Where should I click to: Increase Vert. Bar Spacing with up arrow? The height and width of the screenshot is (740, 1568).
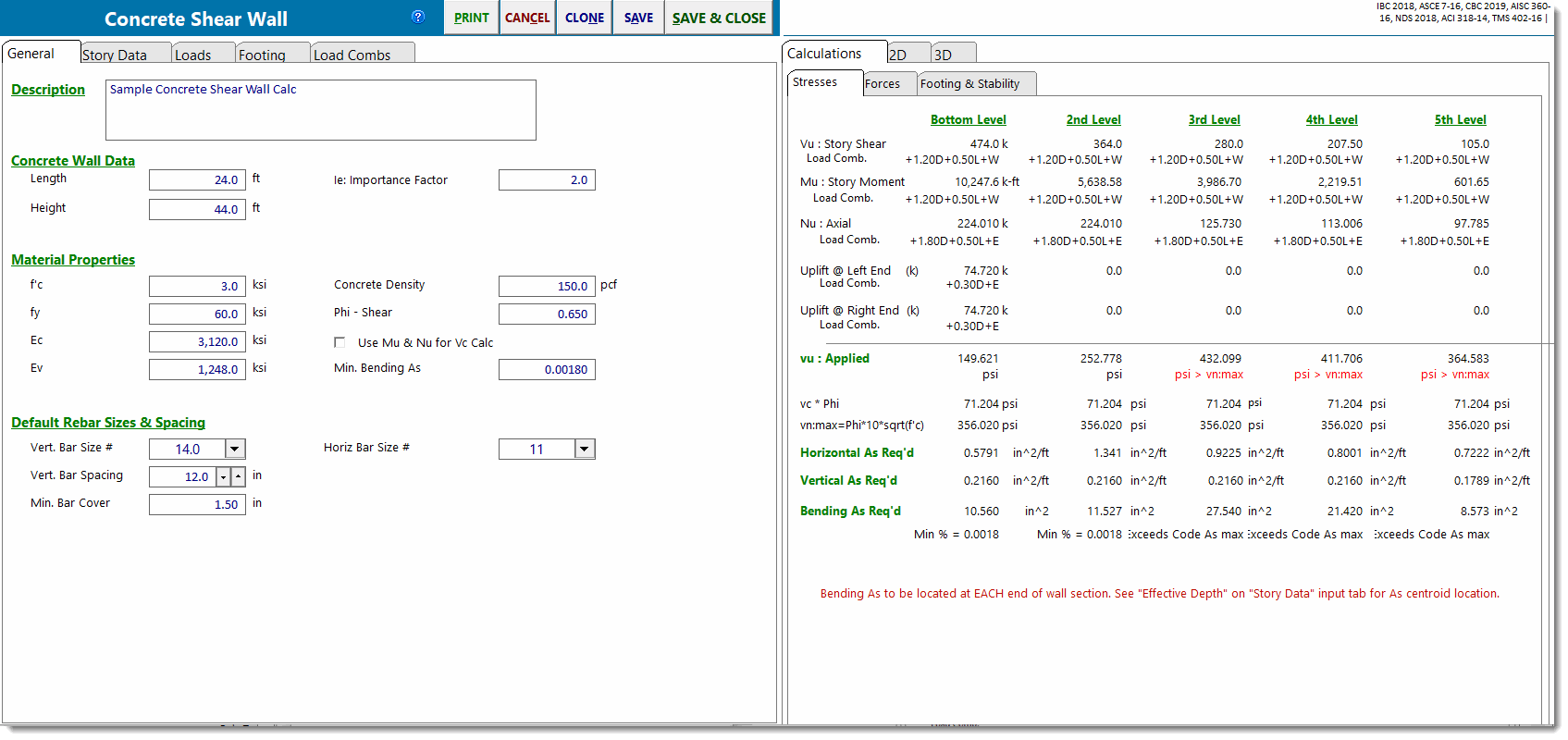point(238,476)
